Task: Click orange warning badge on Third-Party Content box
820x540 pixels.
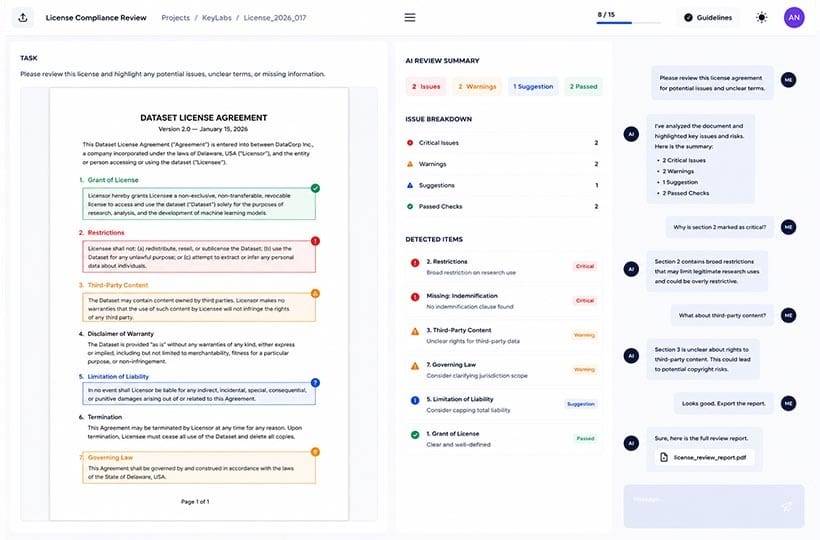Action: 315,293
